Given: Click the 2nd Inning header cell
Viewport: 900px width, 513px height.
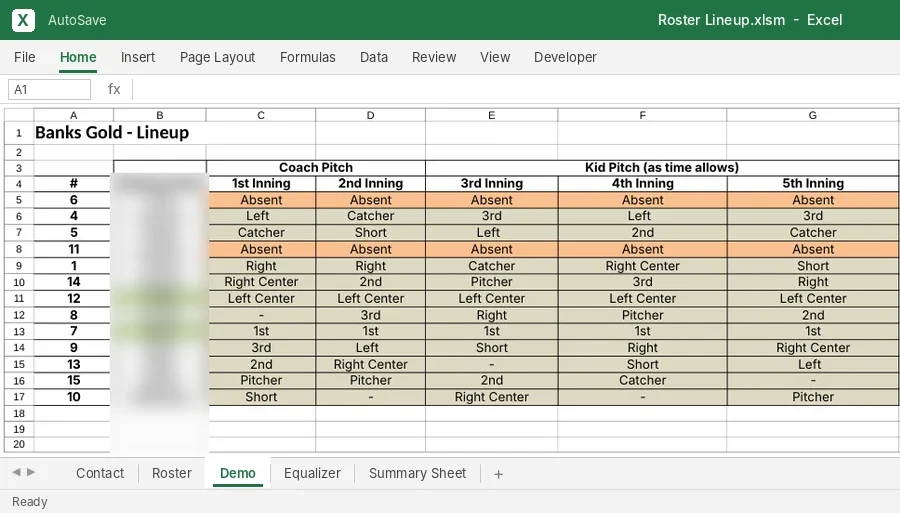Looking at the screenshot, I should (371, 184).
